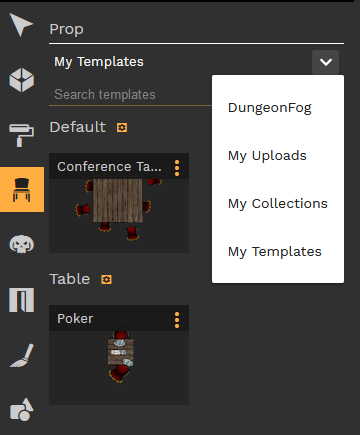The width and height of the screenshot is (360, 435).
Task: Pick My Collections option
Action: tap(278, 204)
